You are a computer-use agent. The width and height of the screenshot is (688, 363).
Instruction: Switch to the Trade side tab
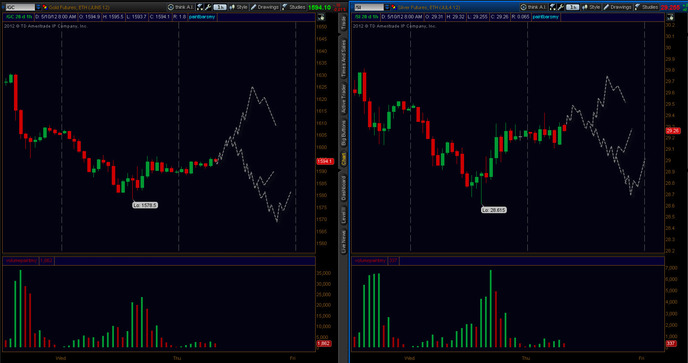(344, 24)
